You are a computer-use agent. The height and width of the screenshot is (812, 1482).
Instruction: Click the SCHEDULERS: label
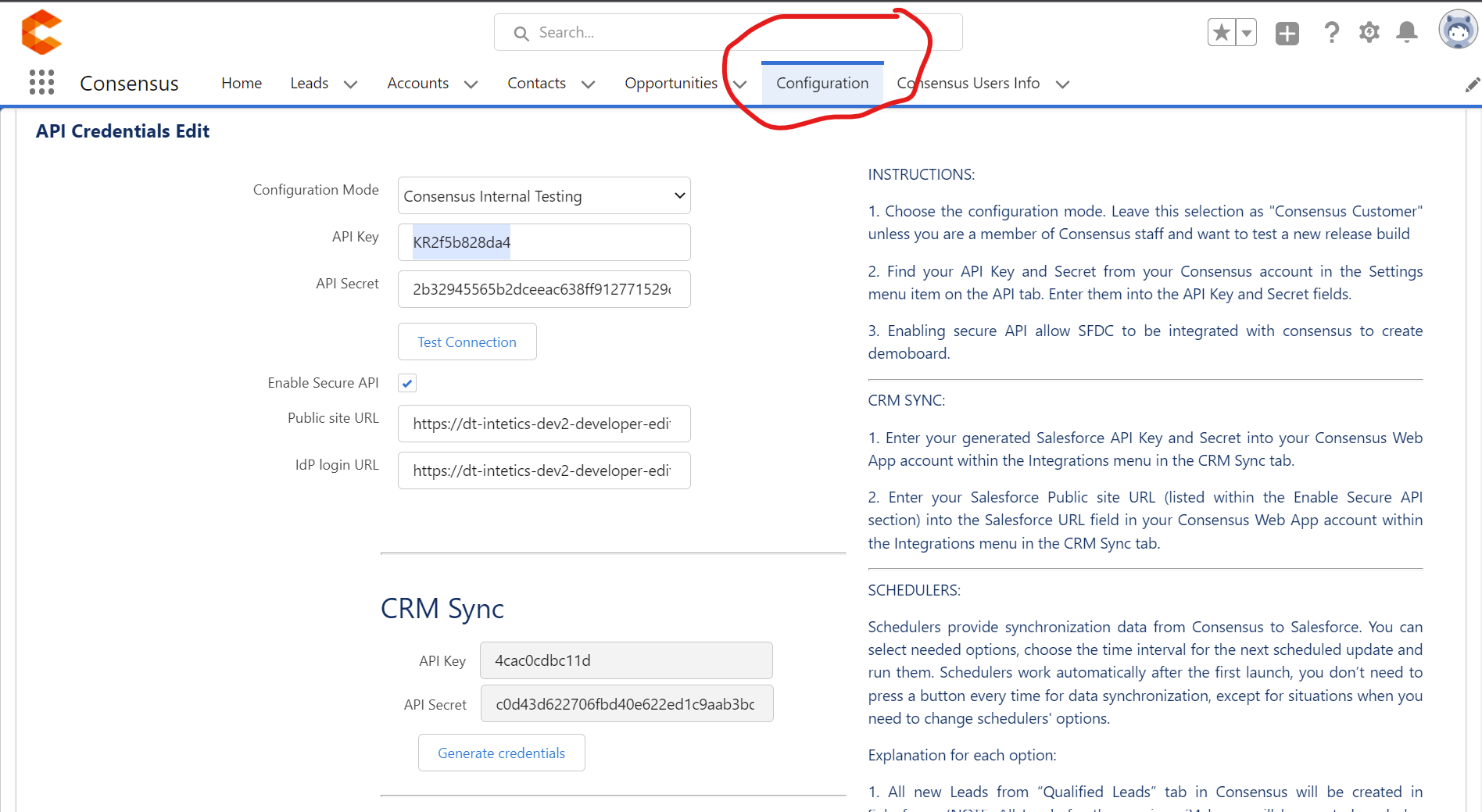[915, 590]
